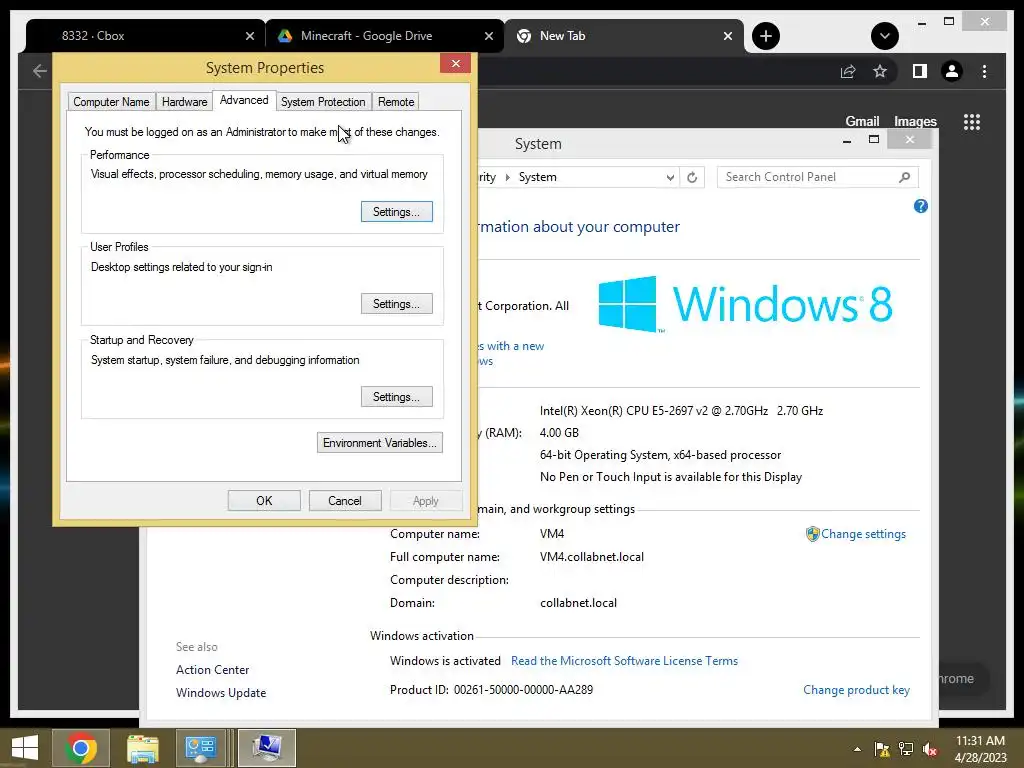Image resolution: width=1024 pixels, height=768 pixels.
Task: Select Intel Xeon CPU processor text
Action: (x=681, y=411)
